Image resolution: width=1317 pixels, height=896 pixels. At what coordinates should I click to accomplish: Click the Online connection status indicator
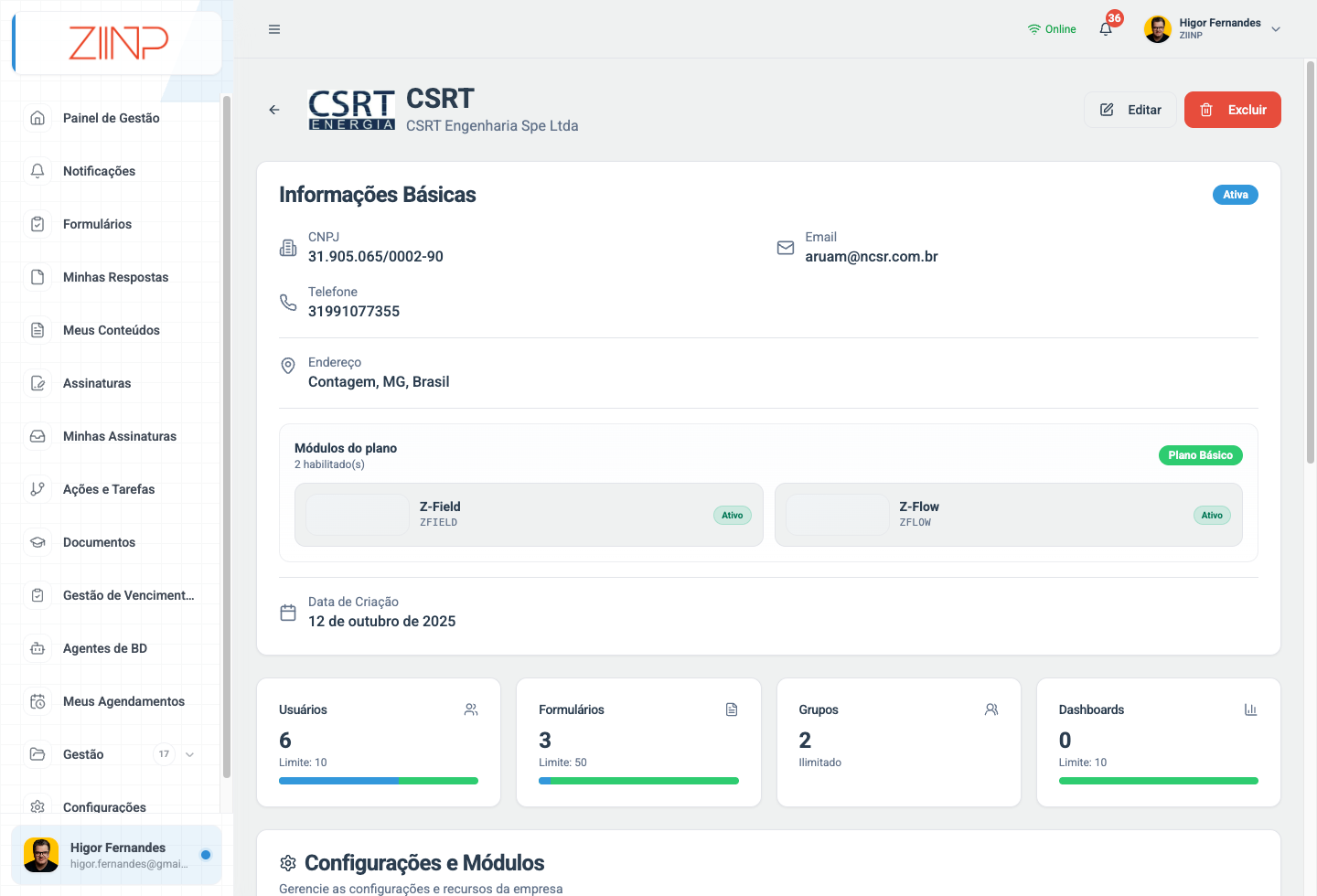[x=1052, y=29]
